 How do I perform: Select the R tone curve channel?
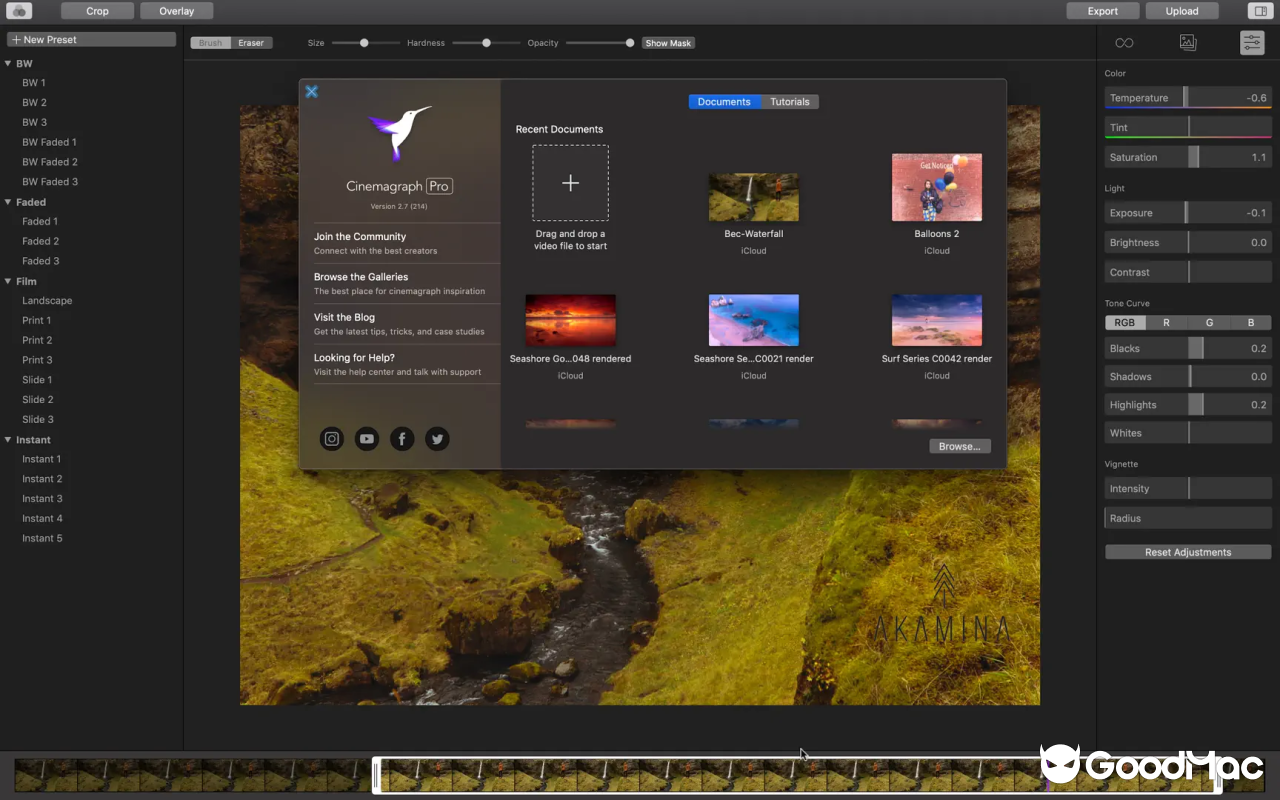click(x=1166, y=323)
